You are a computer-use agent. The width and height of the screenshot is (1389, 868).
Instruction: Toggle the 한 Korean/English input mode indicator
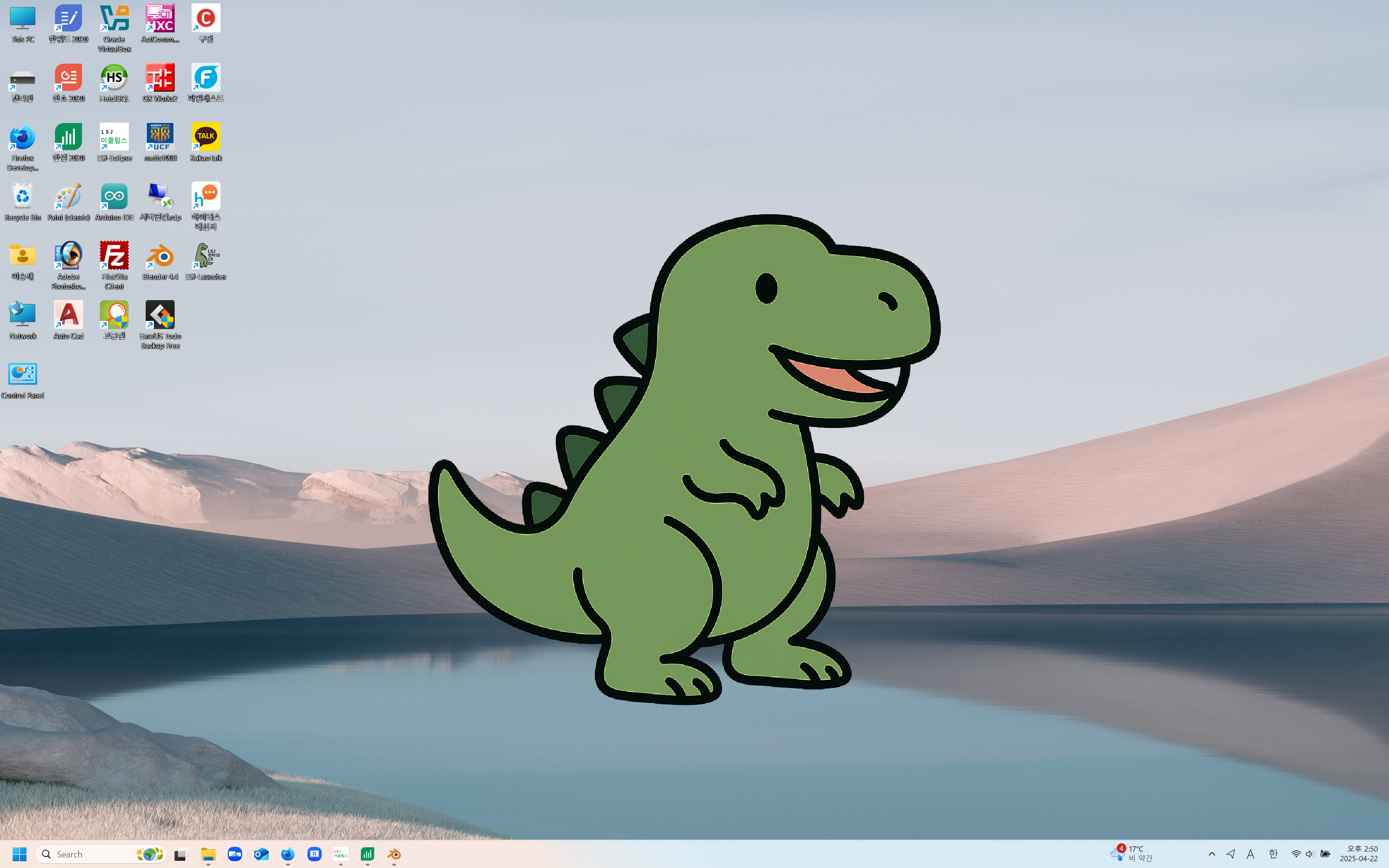[x=1273, y=854]
